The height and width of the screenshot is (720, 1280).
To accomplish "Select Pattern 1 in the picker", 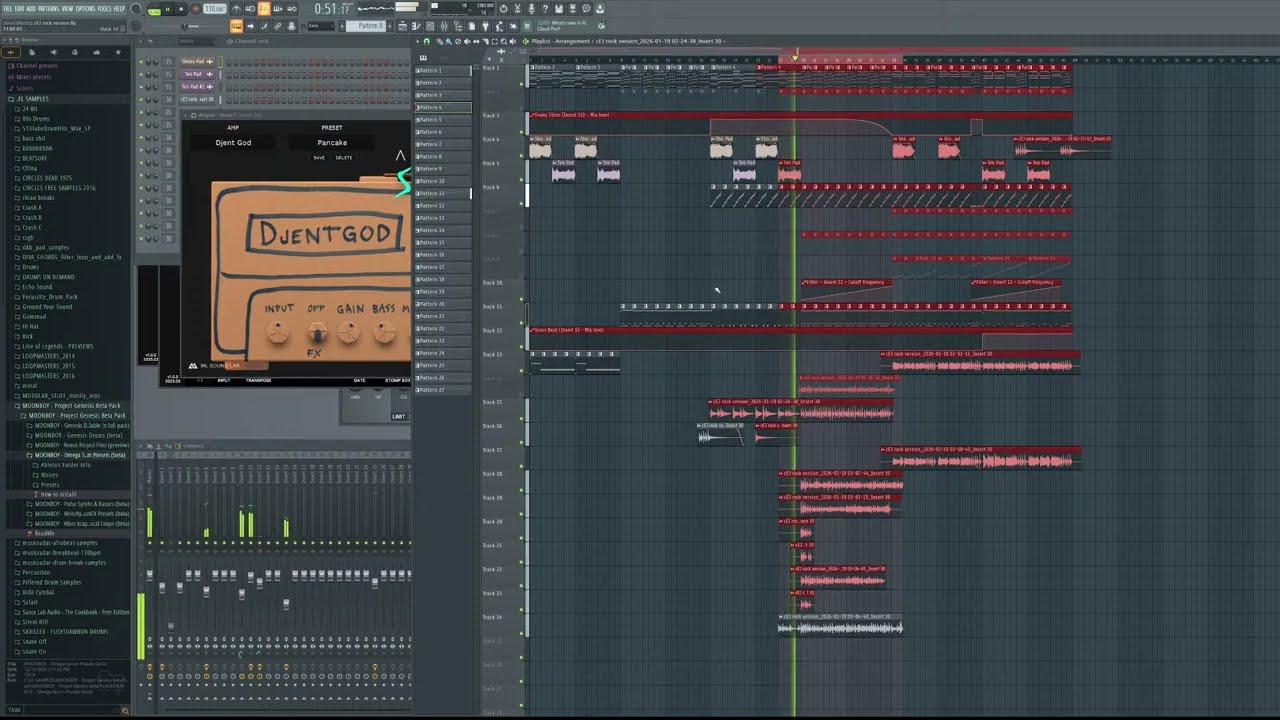I will pyautogui.click(x=443, y=71).
